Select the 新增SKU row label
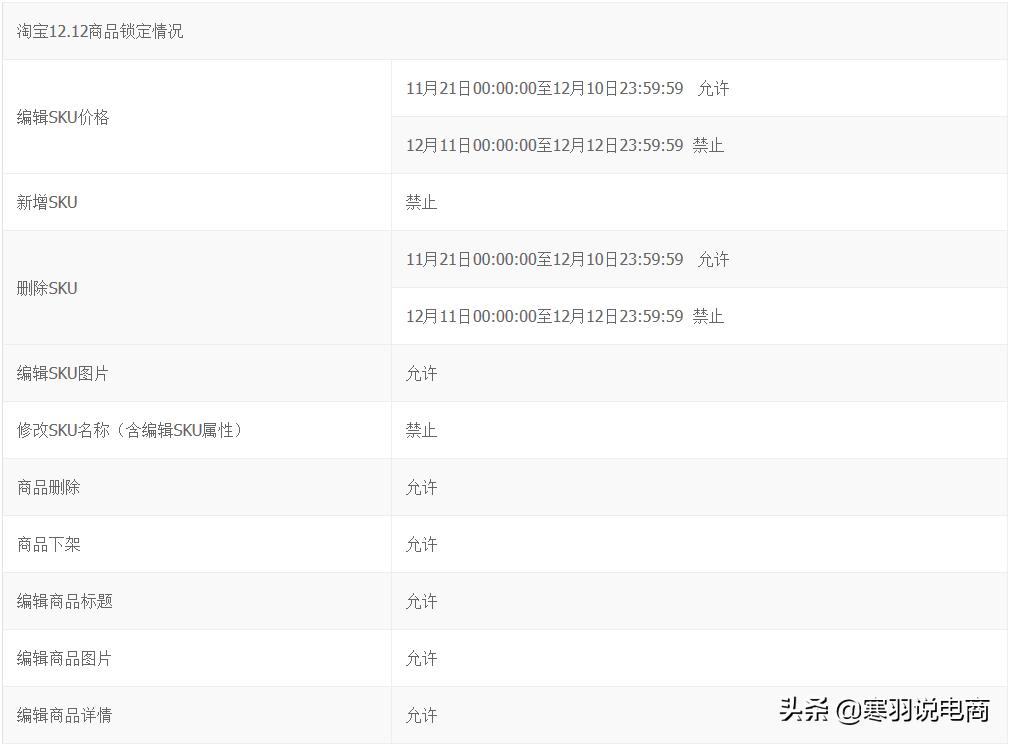 click(47, 202)
